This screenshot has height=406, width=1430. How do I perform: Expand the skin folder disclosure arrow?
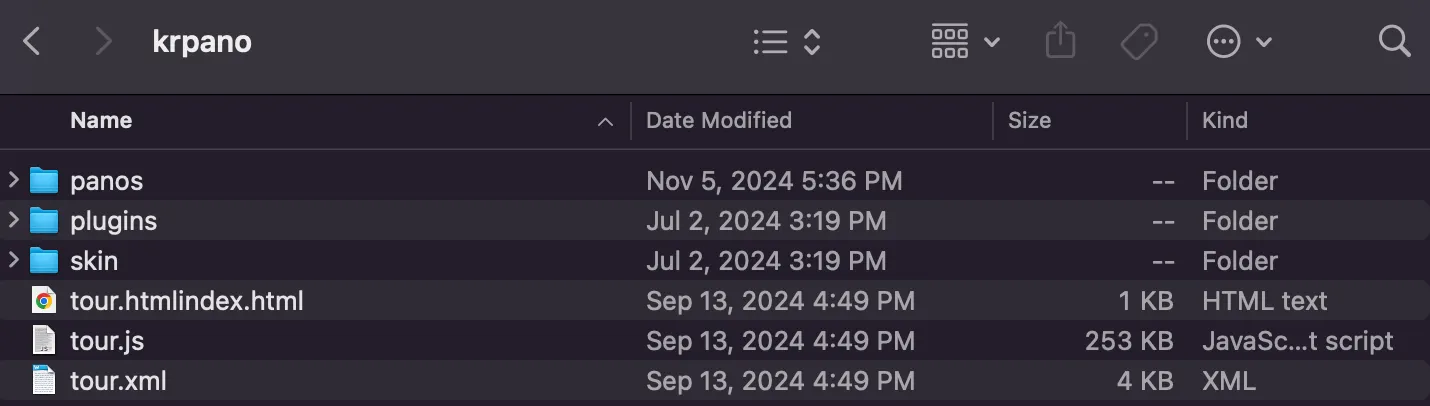tap(13, 261)
